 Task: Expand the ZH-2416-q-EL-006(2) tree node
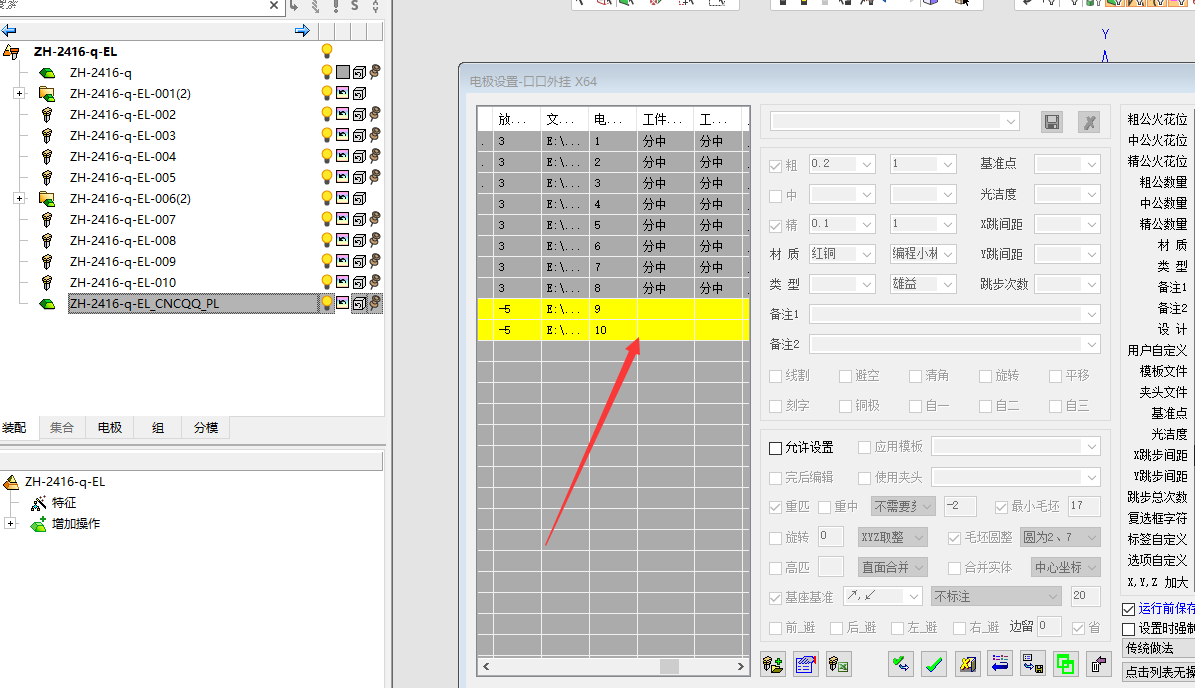[19, 198]
